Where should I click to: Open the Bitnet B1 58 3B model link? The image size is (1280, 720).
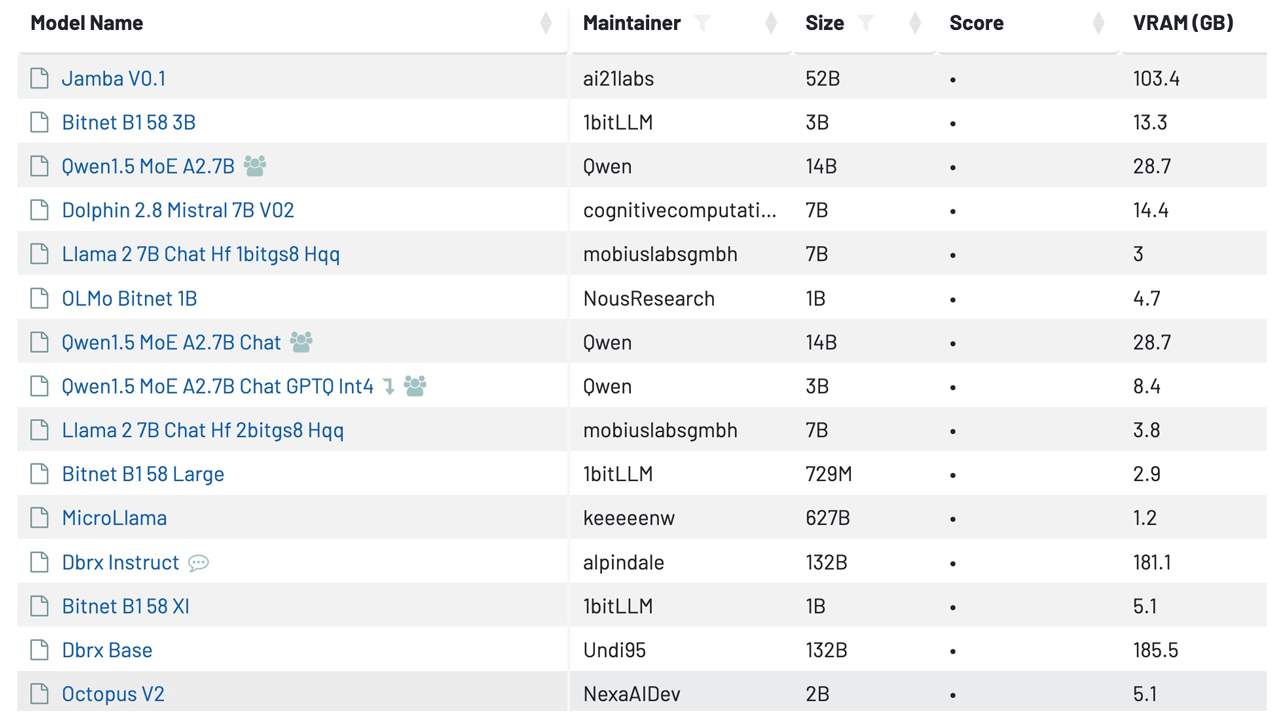(128, 122)
